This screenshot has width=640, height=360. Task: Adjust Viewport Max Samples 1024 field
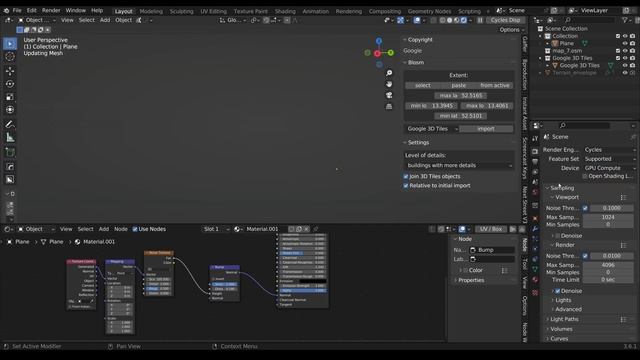click(x=608, y=217)
